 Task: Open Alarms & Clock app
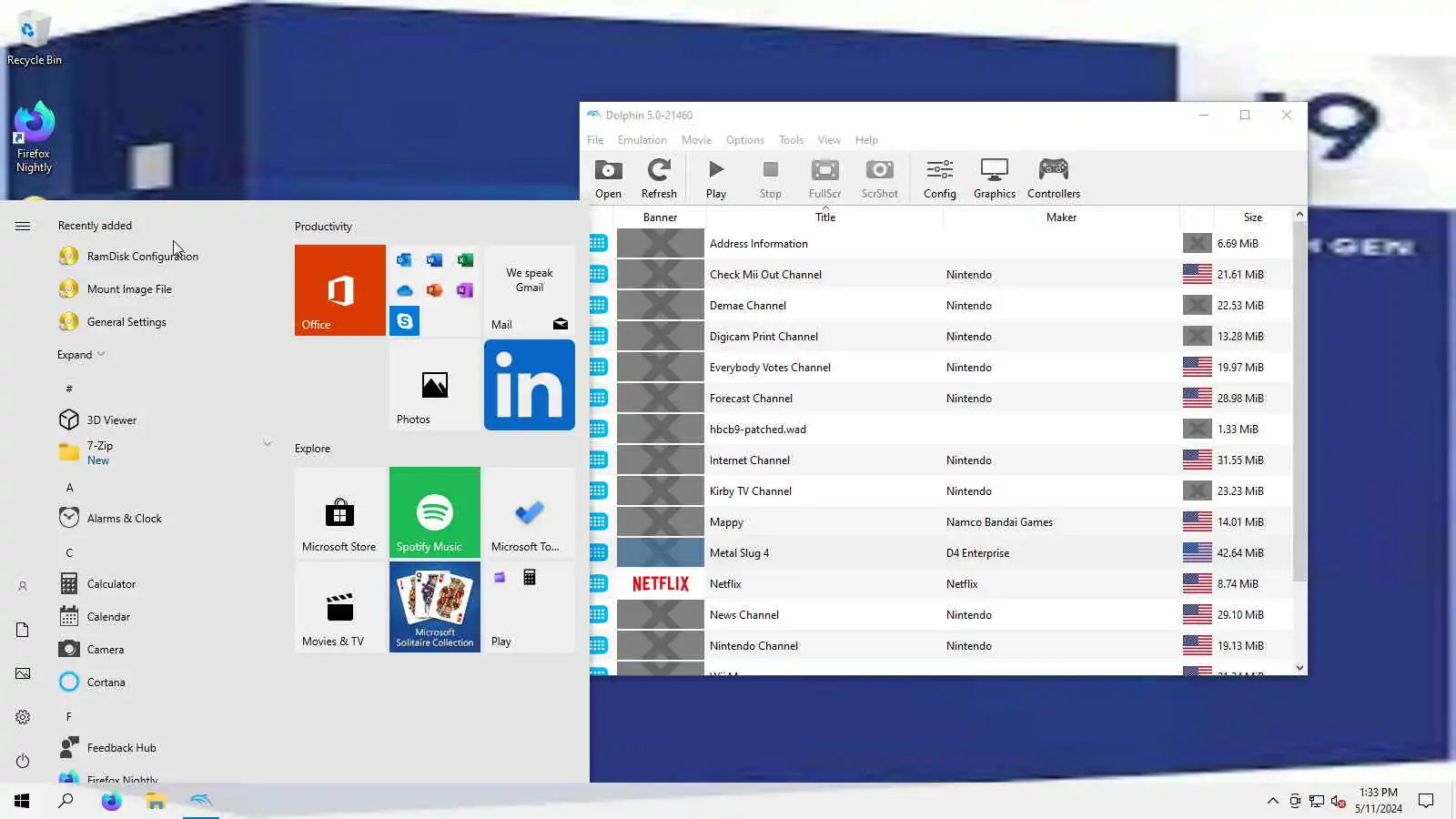point(164,519)
